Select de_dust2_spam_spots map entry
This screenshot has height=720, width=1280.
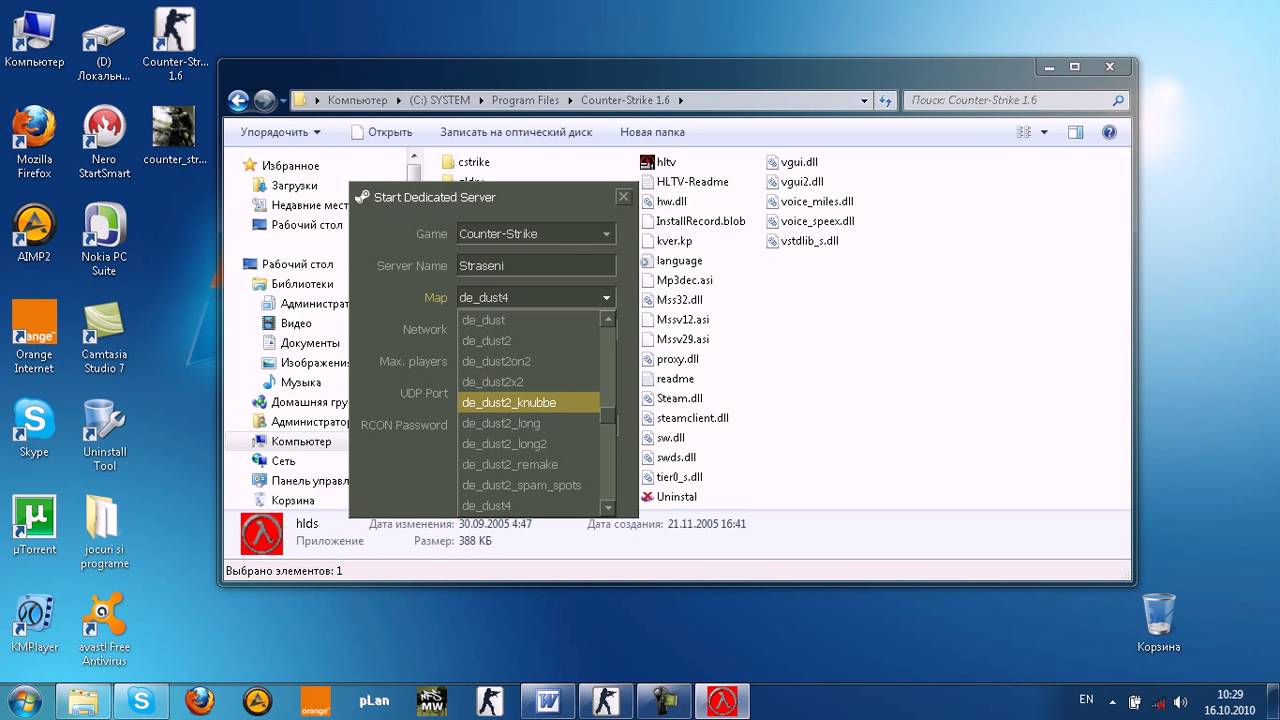528,485
